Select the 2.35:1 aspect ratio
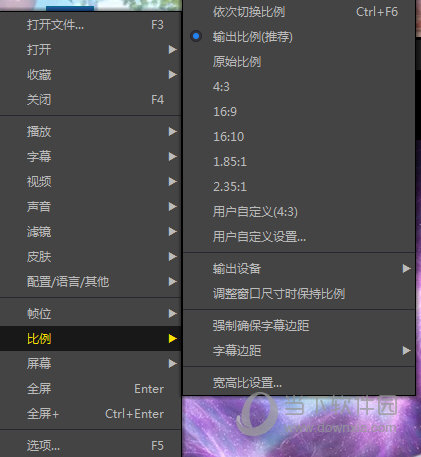The width and height of the screenshot is (421, 457). [x=299, y=187]
